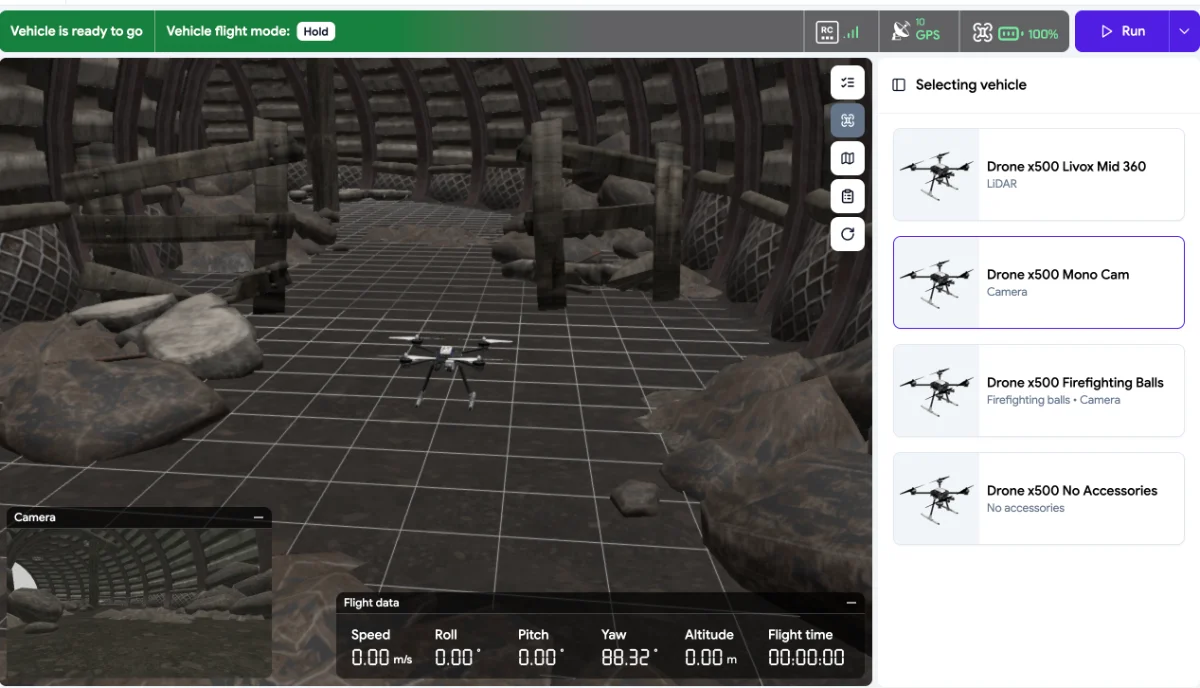Image resolution: width=1200 pixels, height=688 pixels.
Task: Select the Drone x500 Livox Mid 360 card
Action: pyautogui.click(x=1039, y=175)
